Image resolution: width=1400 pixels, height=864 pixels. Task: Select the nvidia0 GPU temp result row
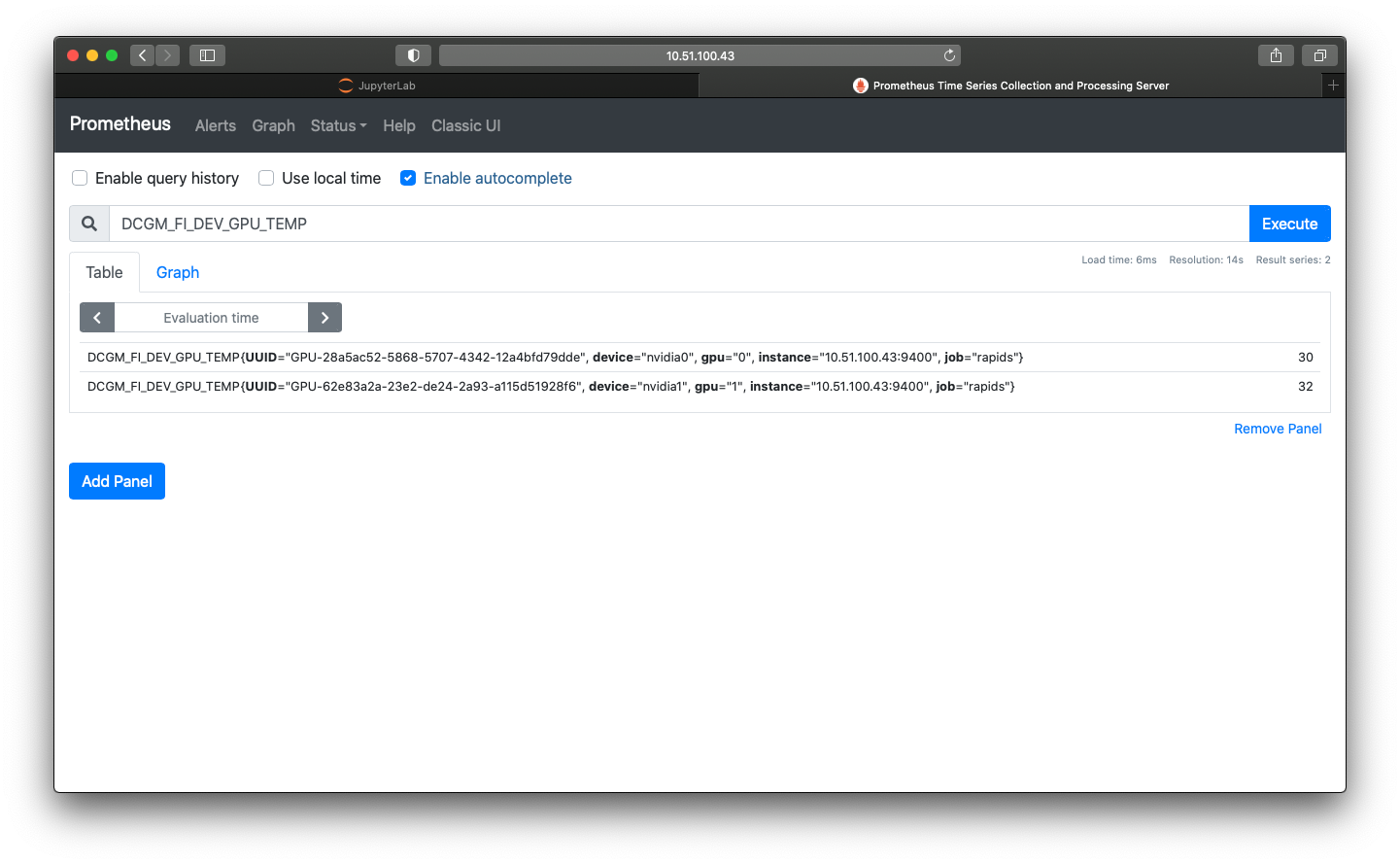[700, 358]
